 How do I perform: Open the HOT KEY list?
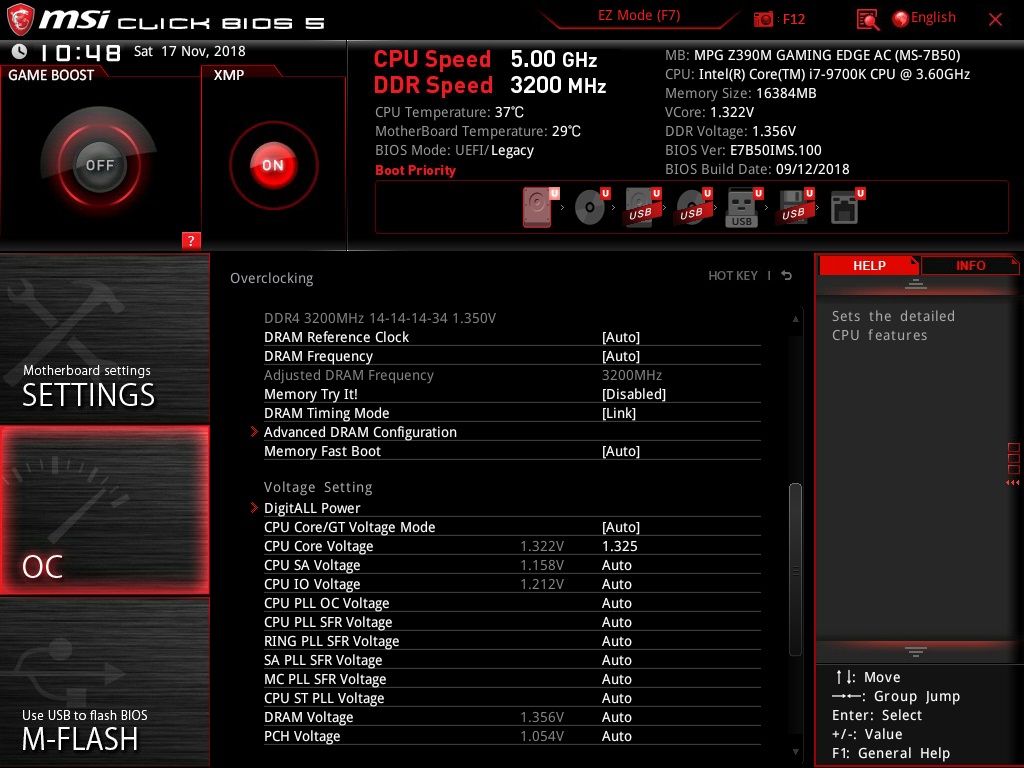tap(733, 276)
